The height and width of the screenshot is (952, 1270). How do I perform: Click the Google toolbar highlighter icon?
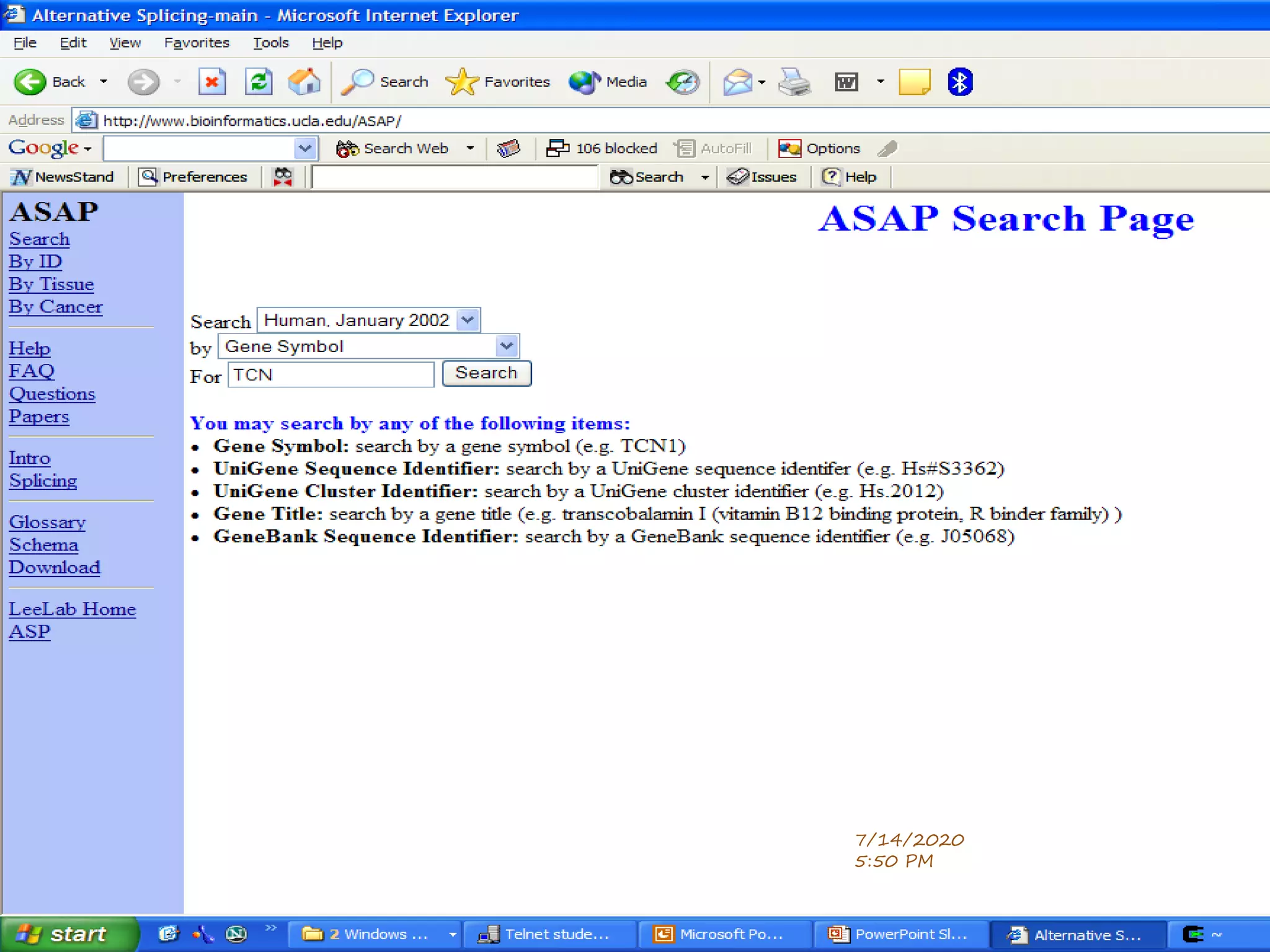coord(887,149)
